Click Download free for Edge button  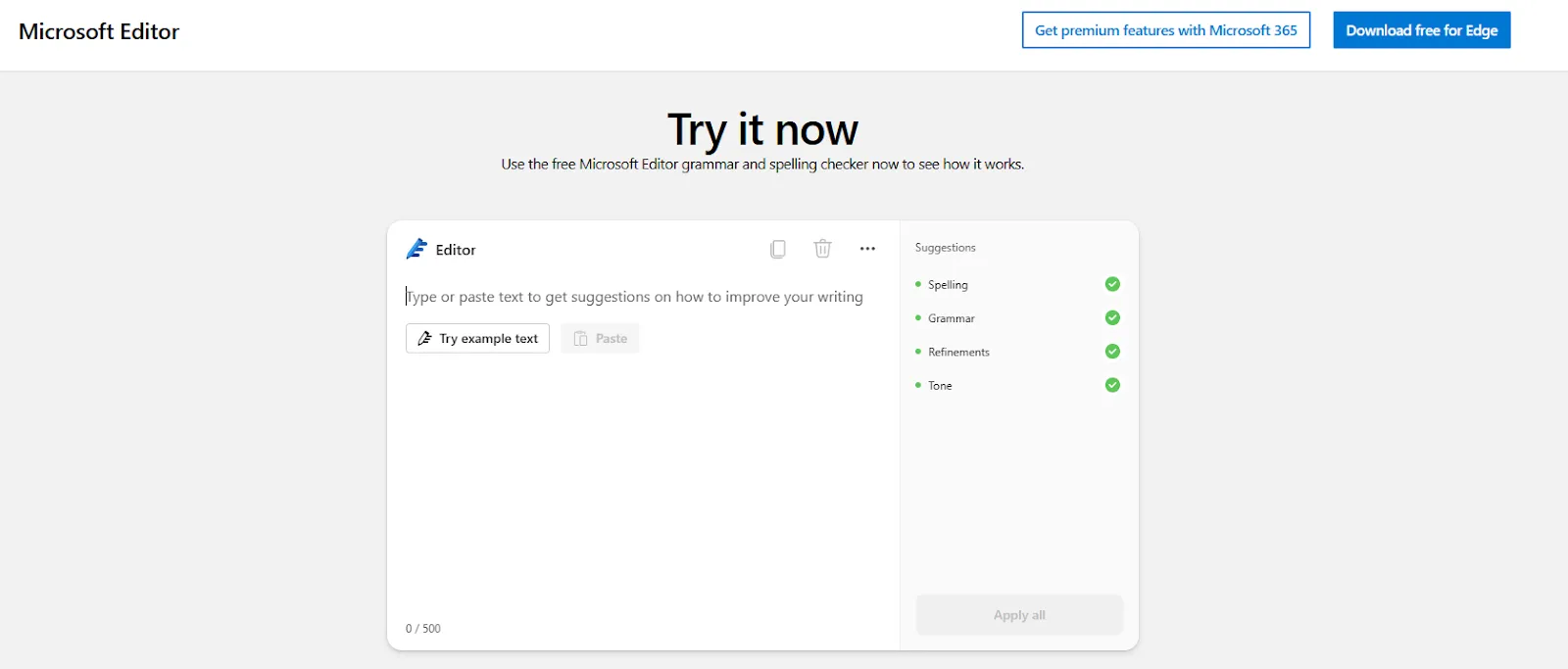click(1422, 30)
